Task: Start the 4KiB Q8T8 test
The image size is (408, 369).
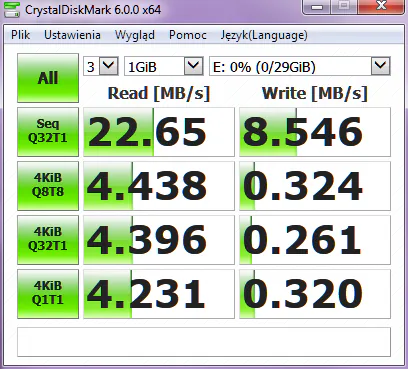Action: pos(48,186)
